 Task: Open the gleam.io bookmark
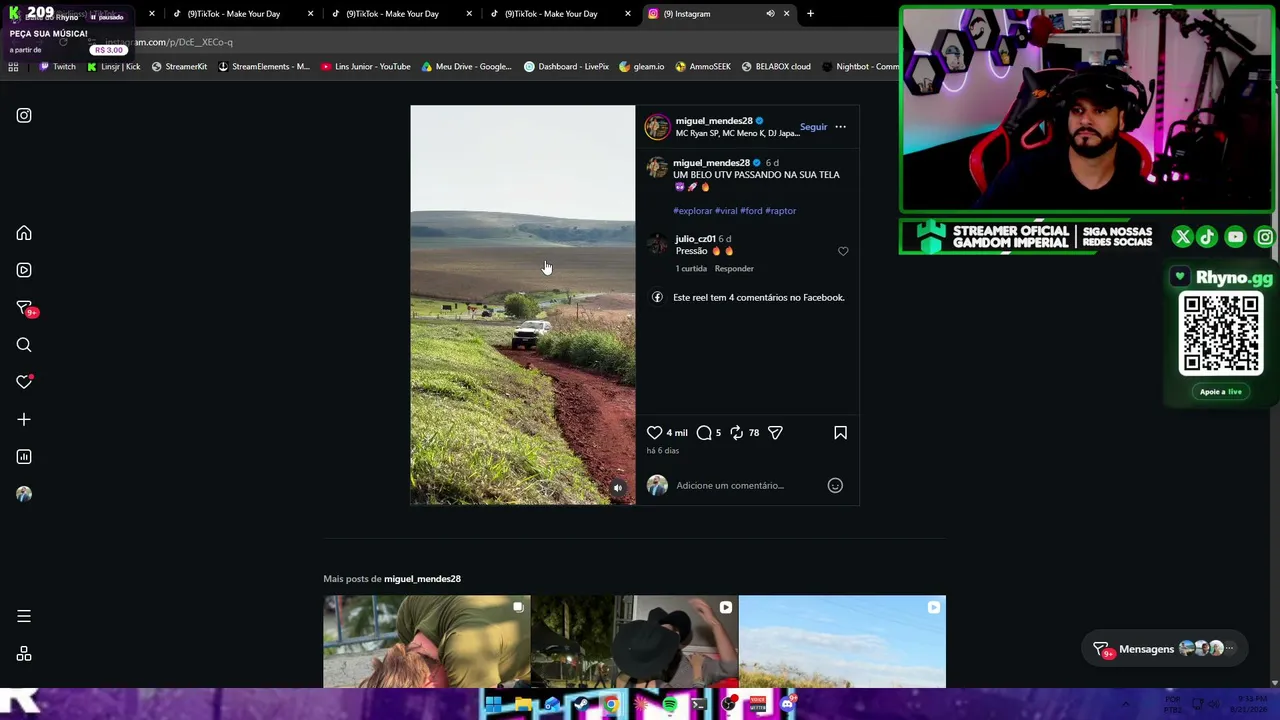pos(642,67)
